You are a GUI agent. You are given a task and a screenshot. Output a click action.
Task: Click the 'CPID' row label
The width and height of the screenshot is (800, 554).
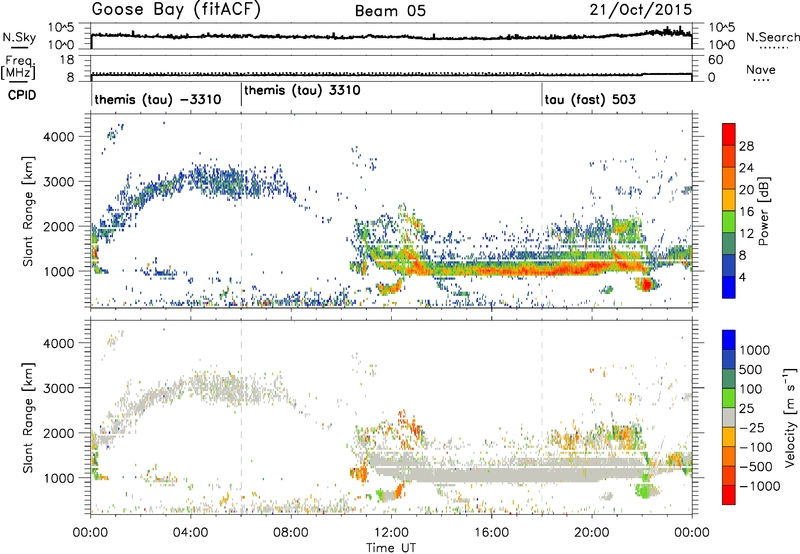coord(22,95)
